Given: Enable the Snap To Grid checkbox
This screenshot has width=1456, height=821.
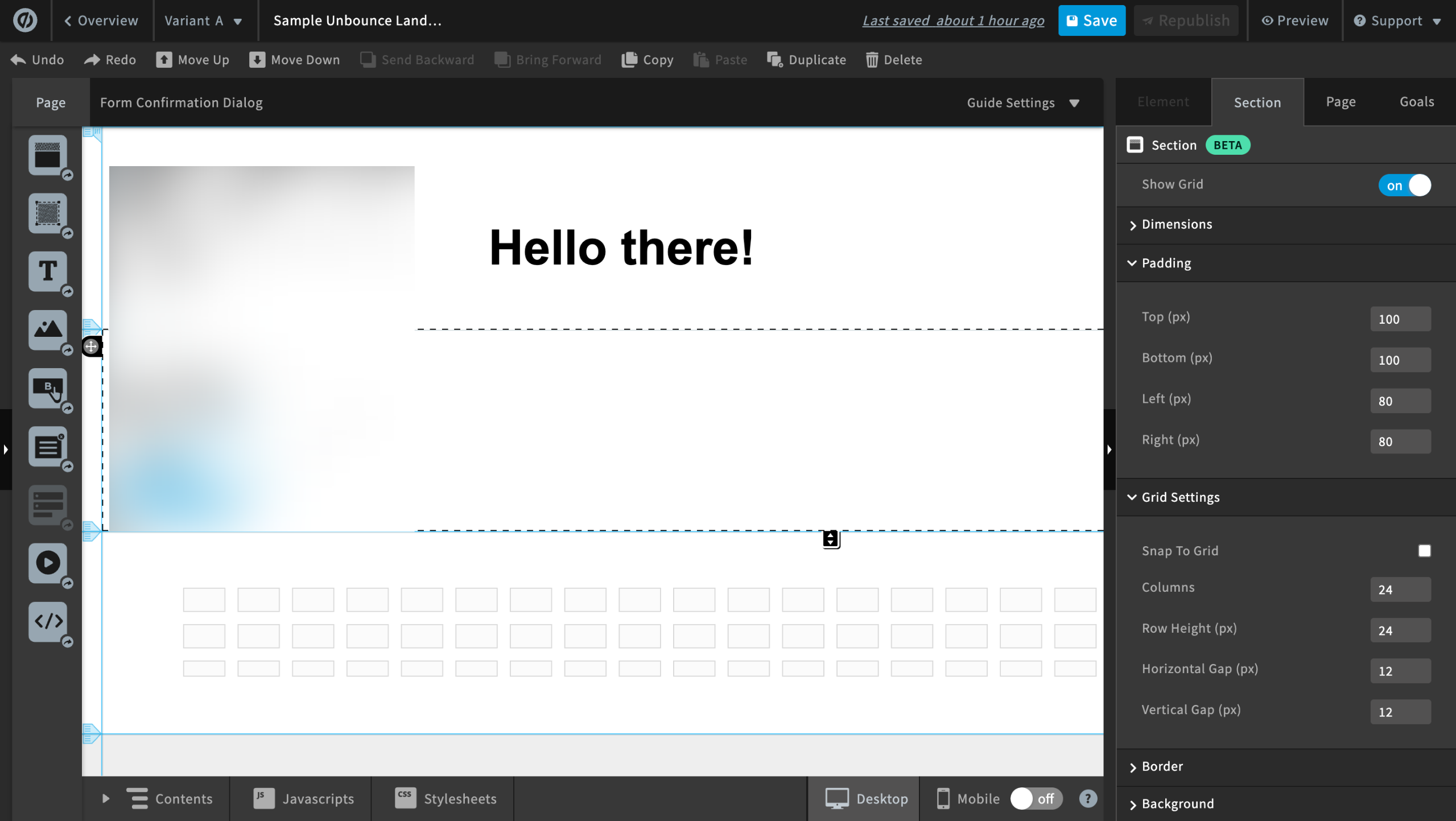Looking at the screenshot, I should tap(1424, 551).
